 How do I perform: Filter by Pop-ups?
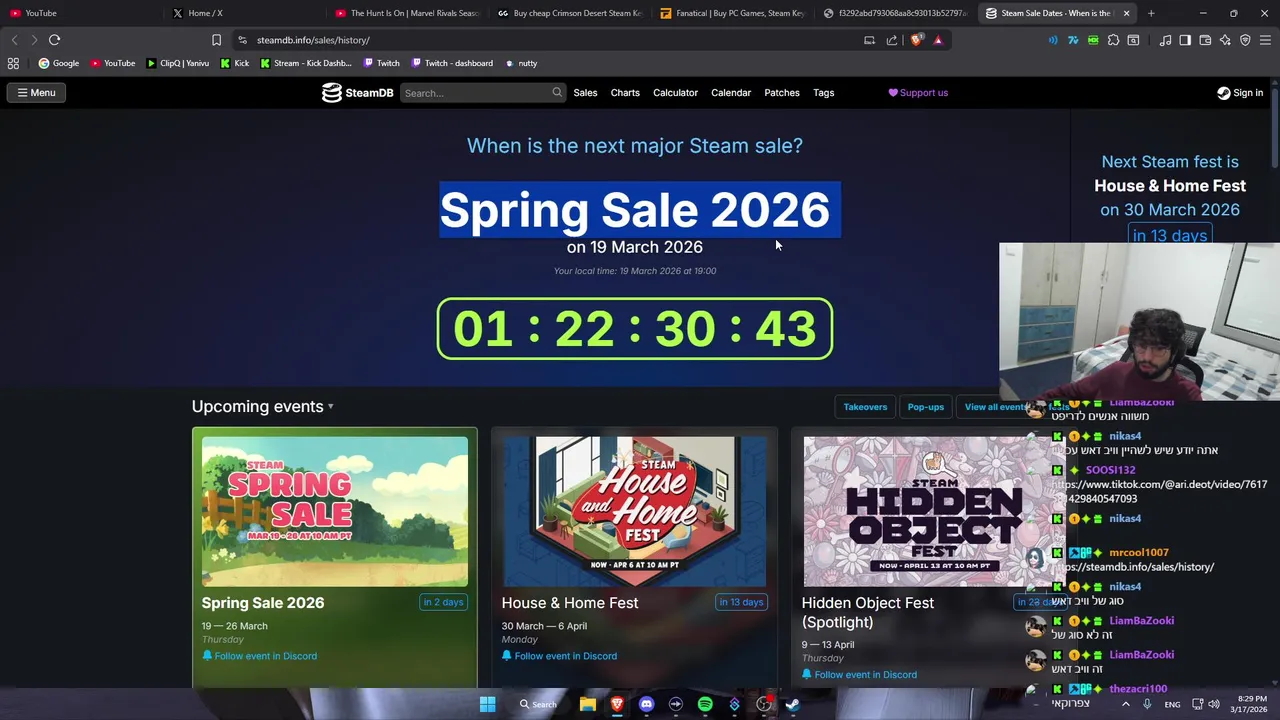(926, 407)
